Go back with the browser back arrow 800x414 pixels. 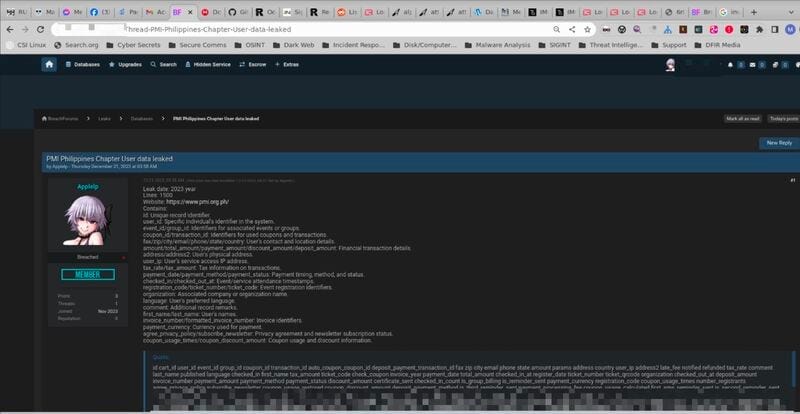click(10, 30)
